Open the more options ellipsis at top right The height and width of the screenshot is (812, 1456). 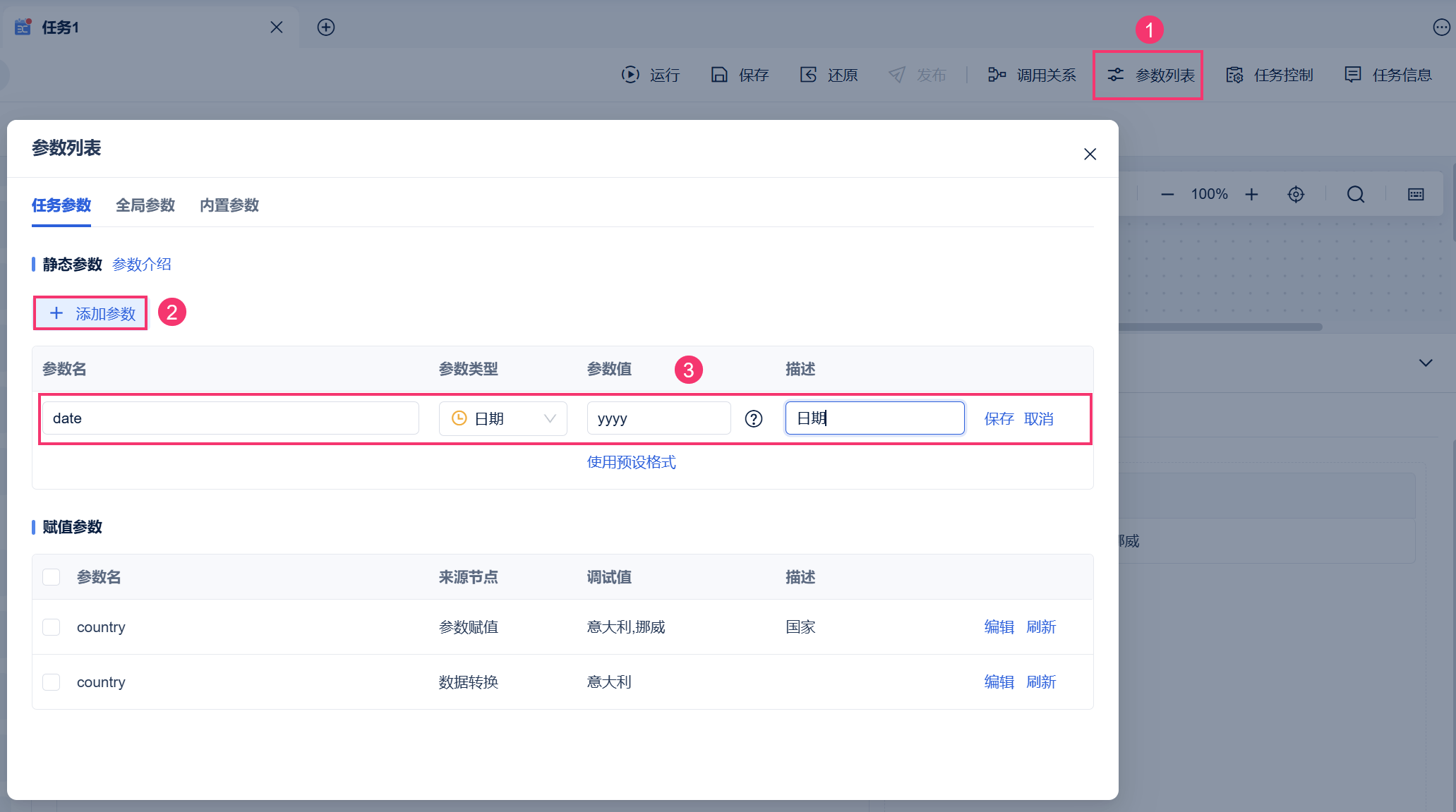(1441, 28)
